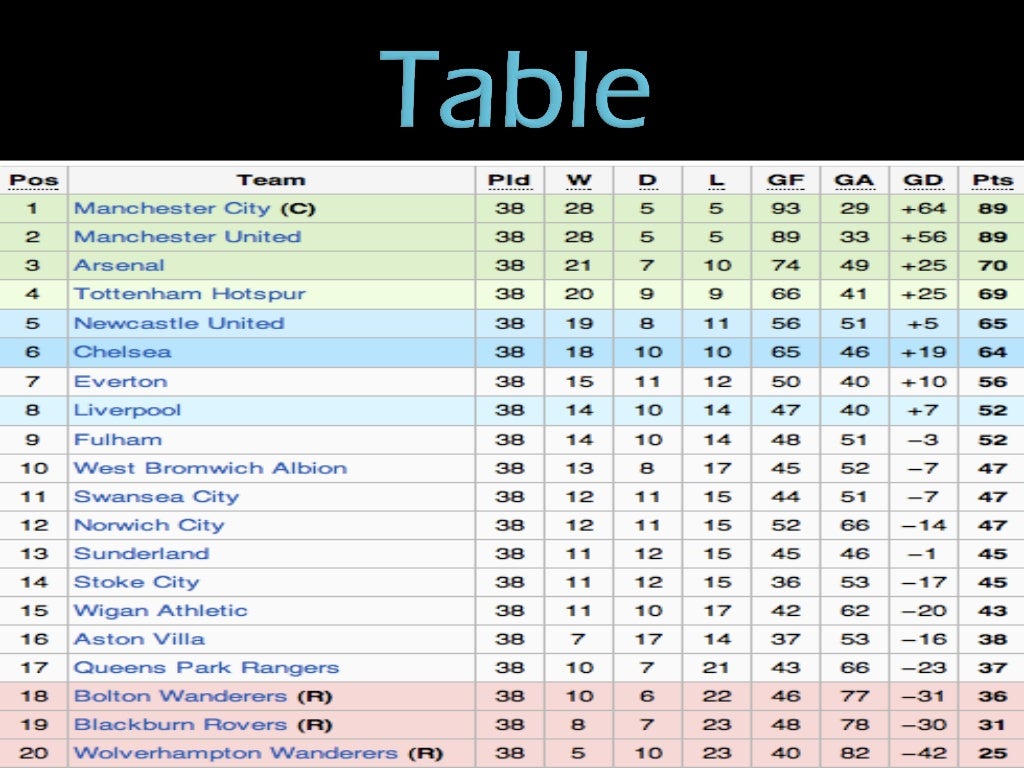Click the Sunderland team link

click(142, 554)
